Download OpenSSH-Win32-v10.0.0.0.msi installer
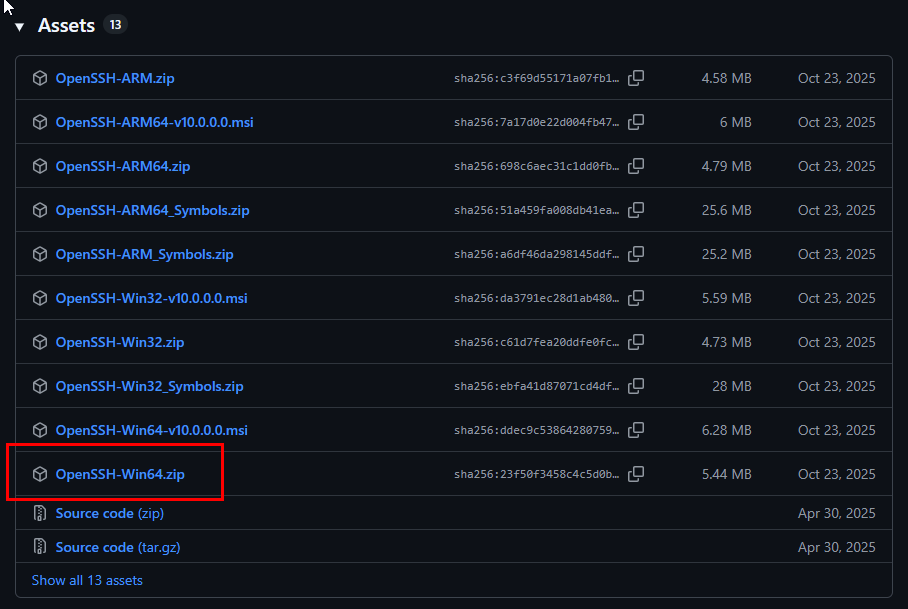908x609 pixels. (151, 298)
